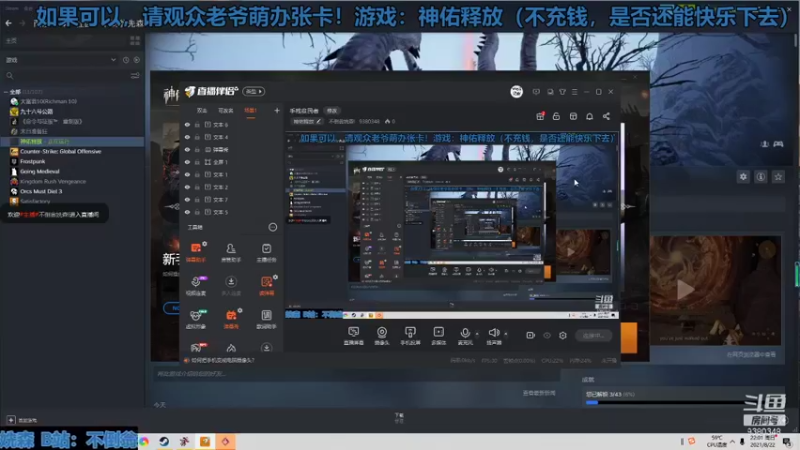800x450 pixels.
Task: Open the 歌词助手 tool icon
Action: [266, 318]
